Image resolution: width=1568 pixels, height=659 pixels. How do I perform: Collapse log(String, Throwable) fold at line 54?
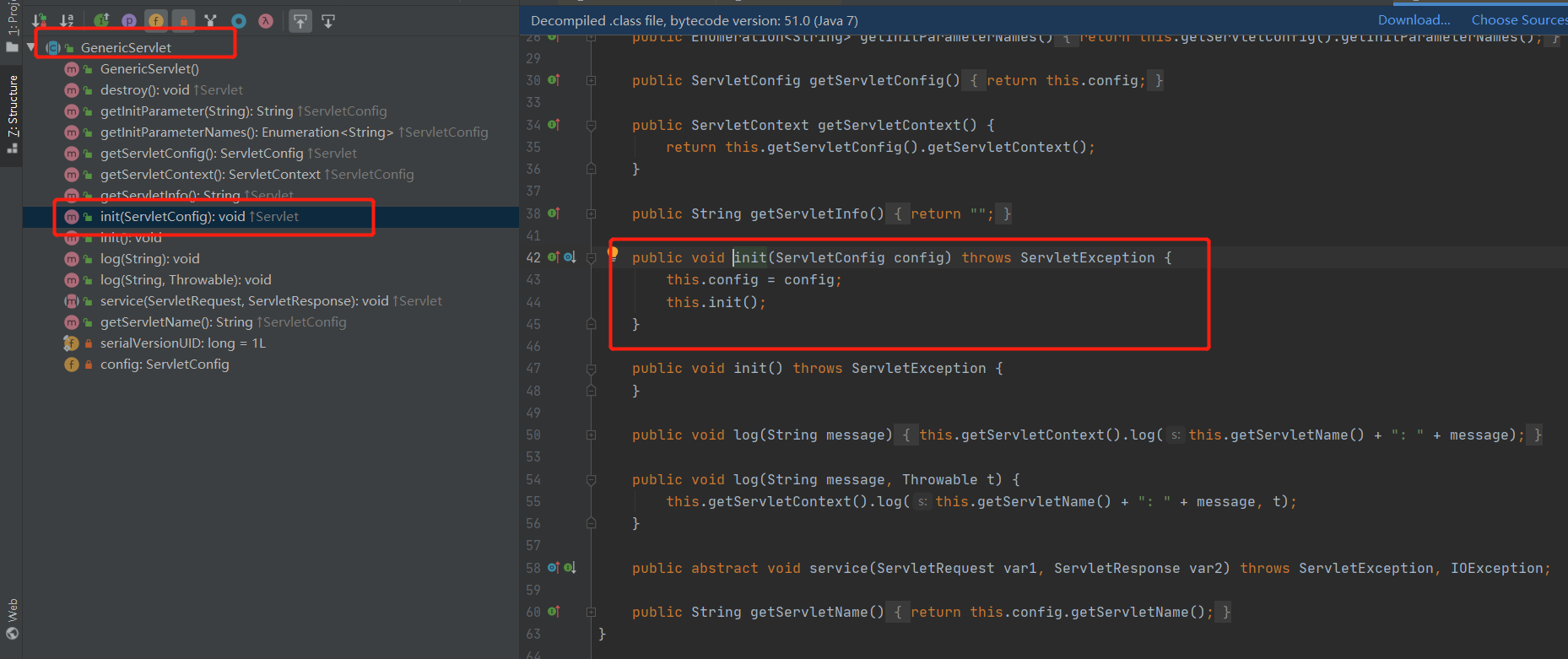pos(592,480)
